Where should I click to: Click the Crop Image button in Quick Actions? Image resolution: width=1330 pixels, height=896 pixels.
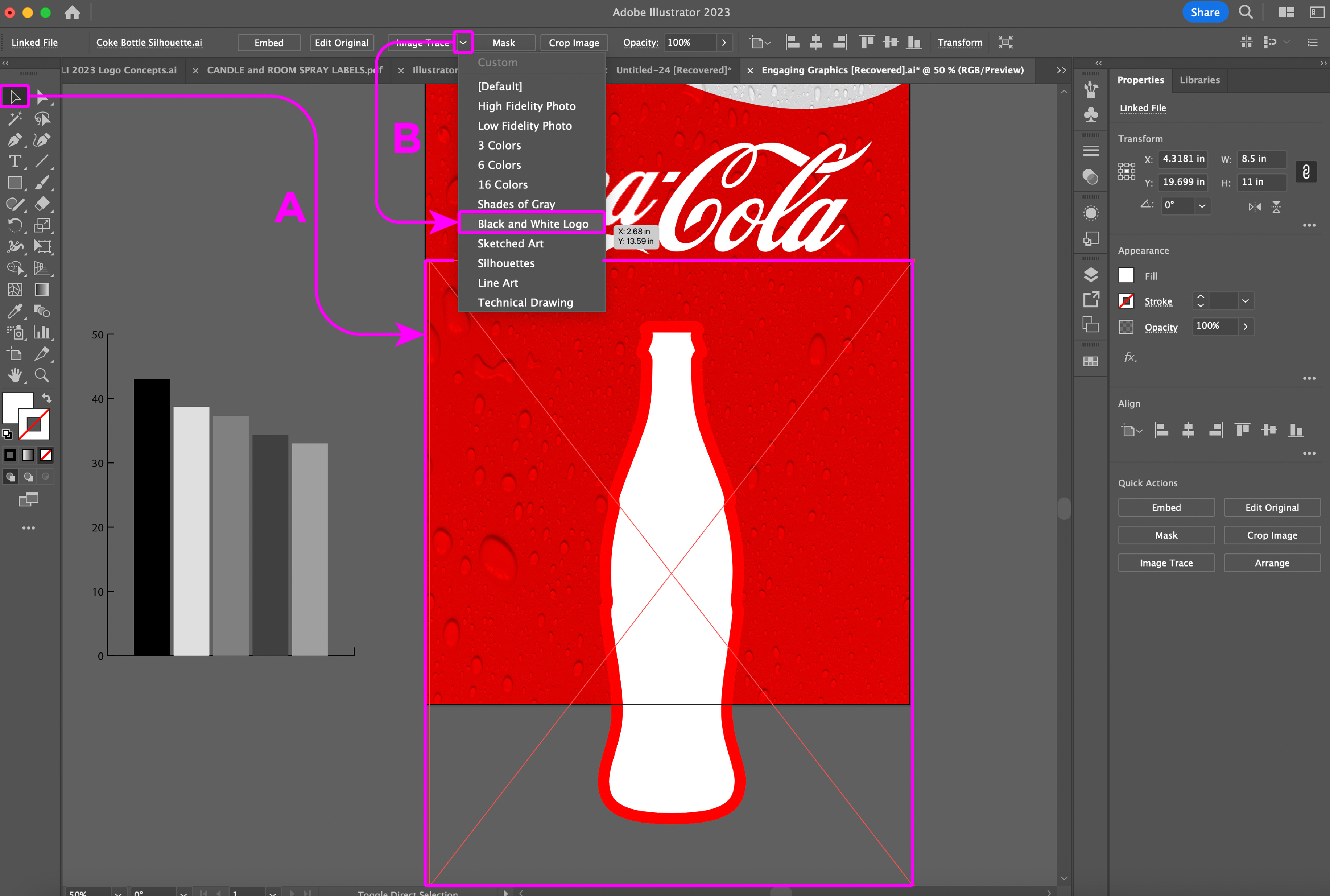pyautogui.click(x=1272, y=535)
